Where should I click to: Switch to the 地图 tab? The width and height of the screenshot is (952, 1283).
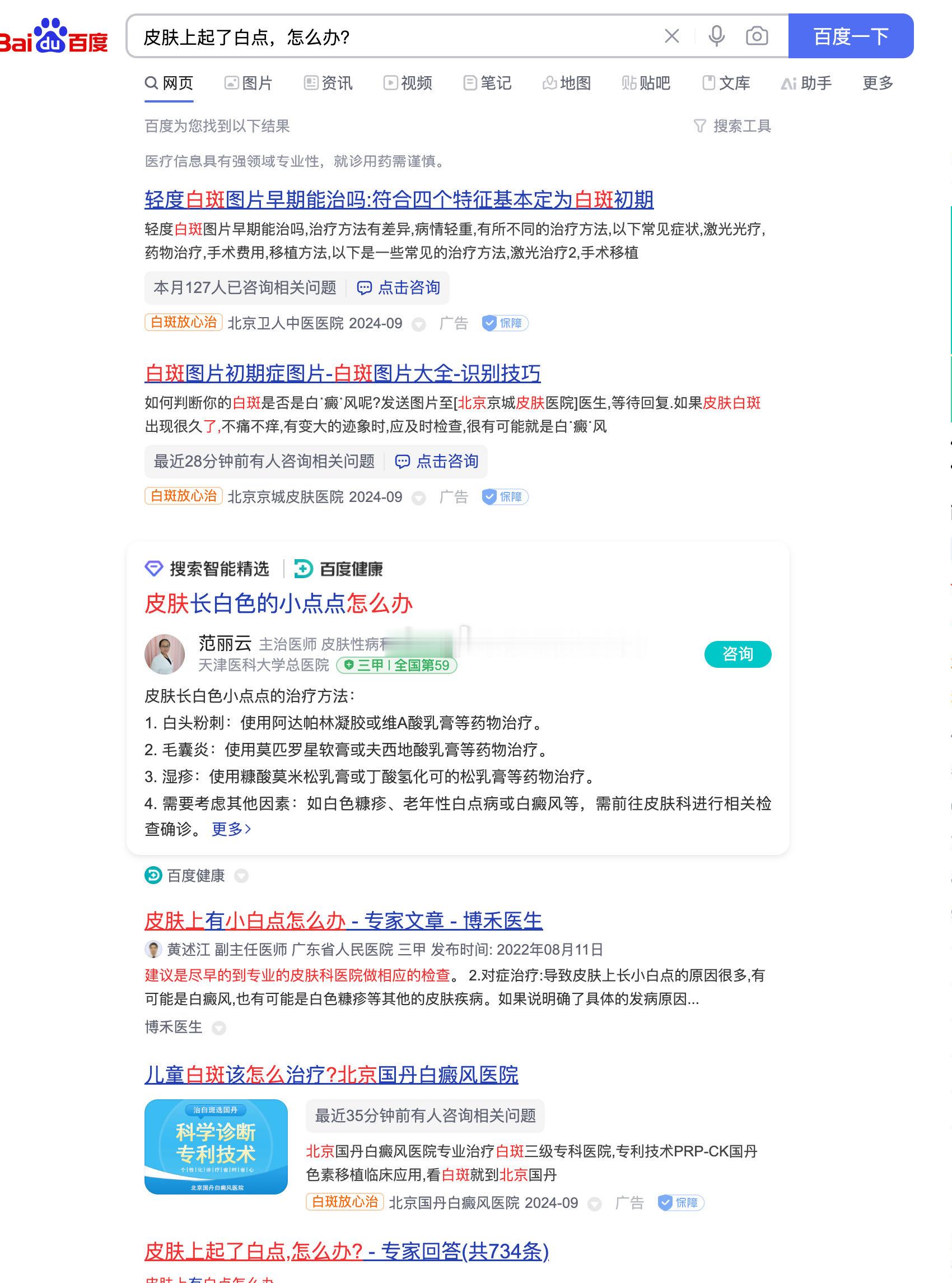[567, 83]
